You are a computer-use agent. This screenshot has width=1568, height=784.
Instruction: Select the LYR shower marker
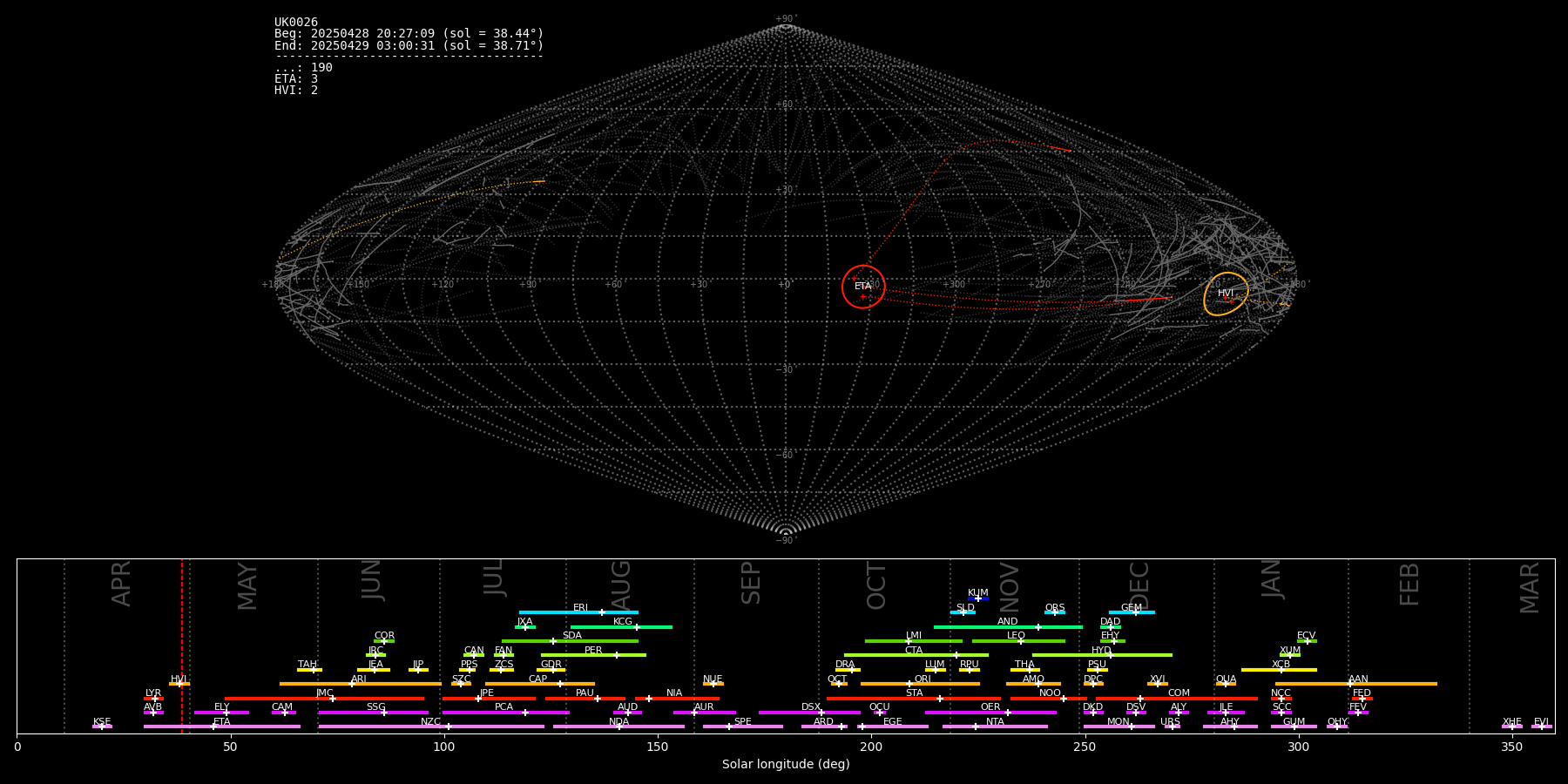(153, 699)
